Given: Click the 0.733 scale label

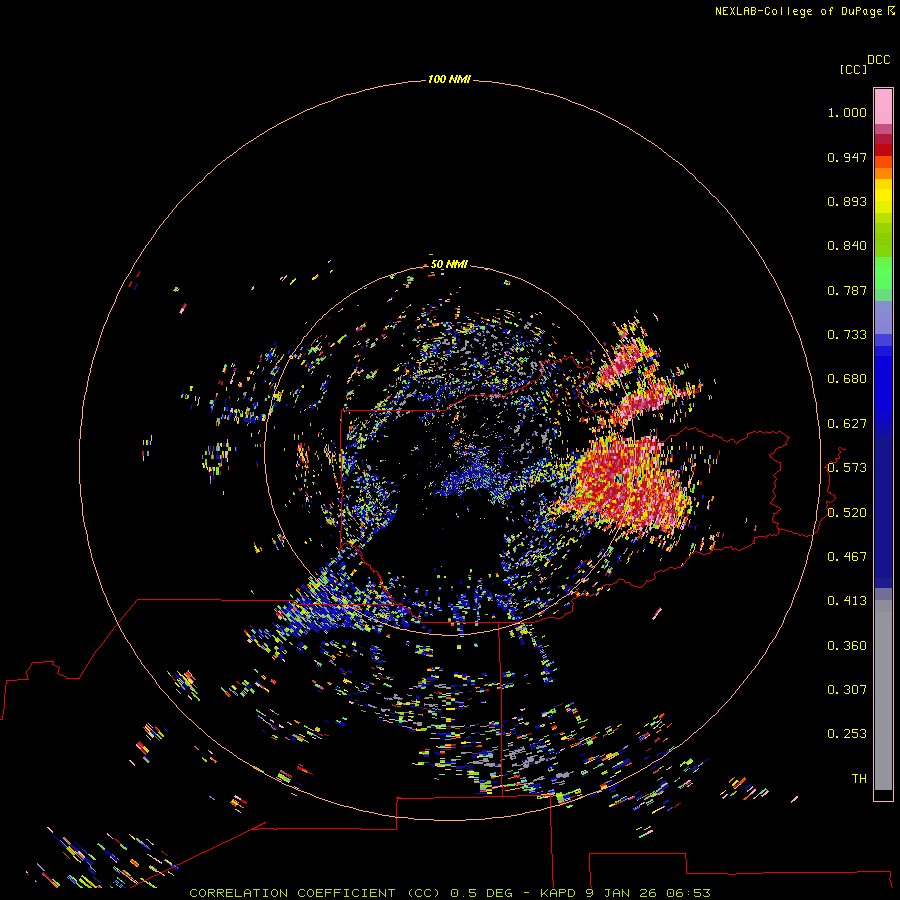Looking at the screenshot, I should coord(847,335).
